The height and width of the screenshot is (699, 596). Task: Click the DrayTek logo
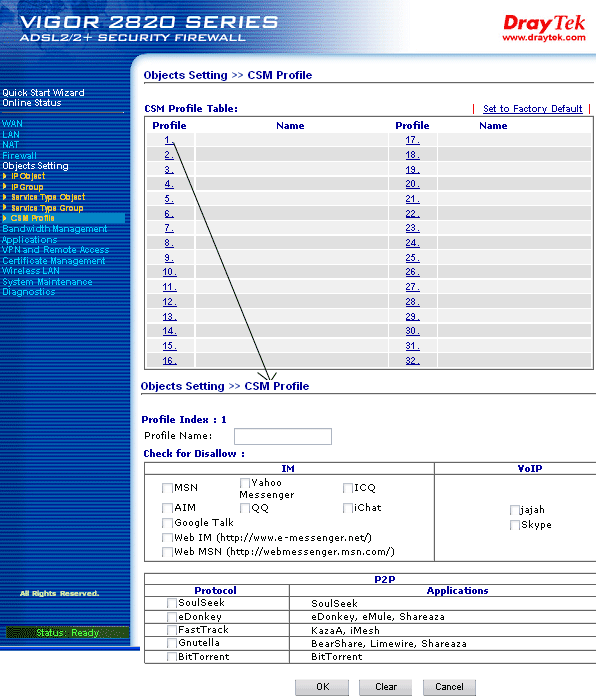[x=544, y=28]
